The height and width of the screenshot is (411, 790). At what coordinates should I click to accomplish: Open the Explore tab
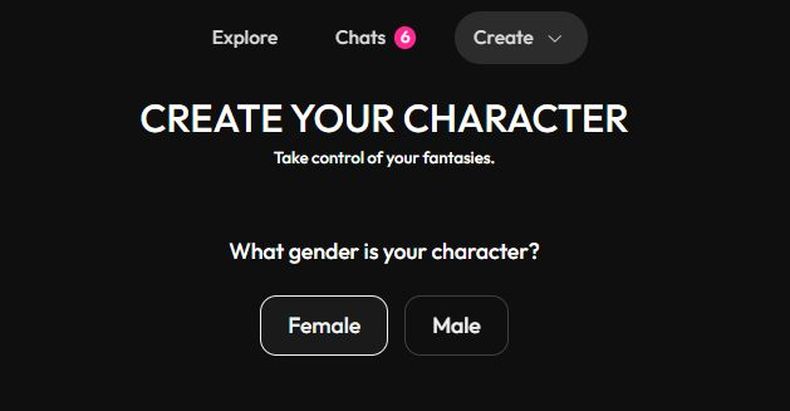(x=245, y=38)
